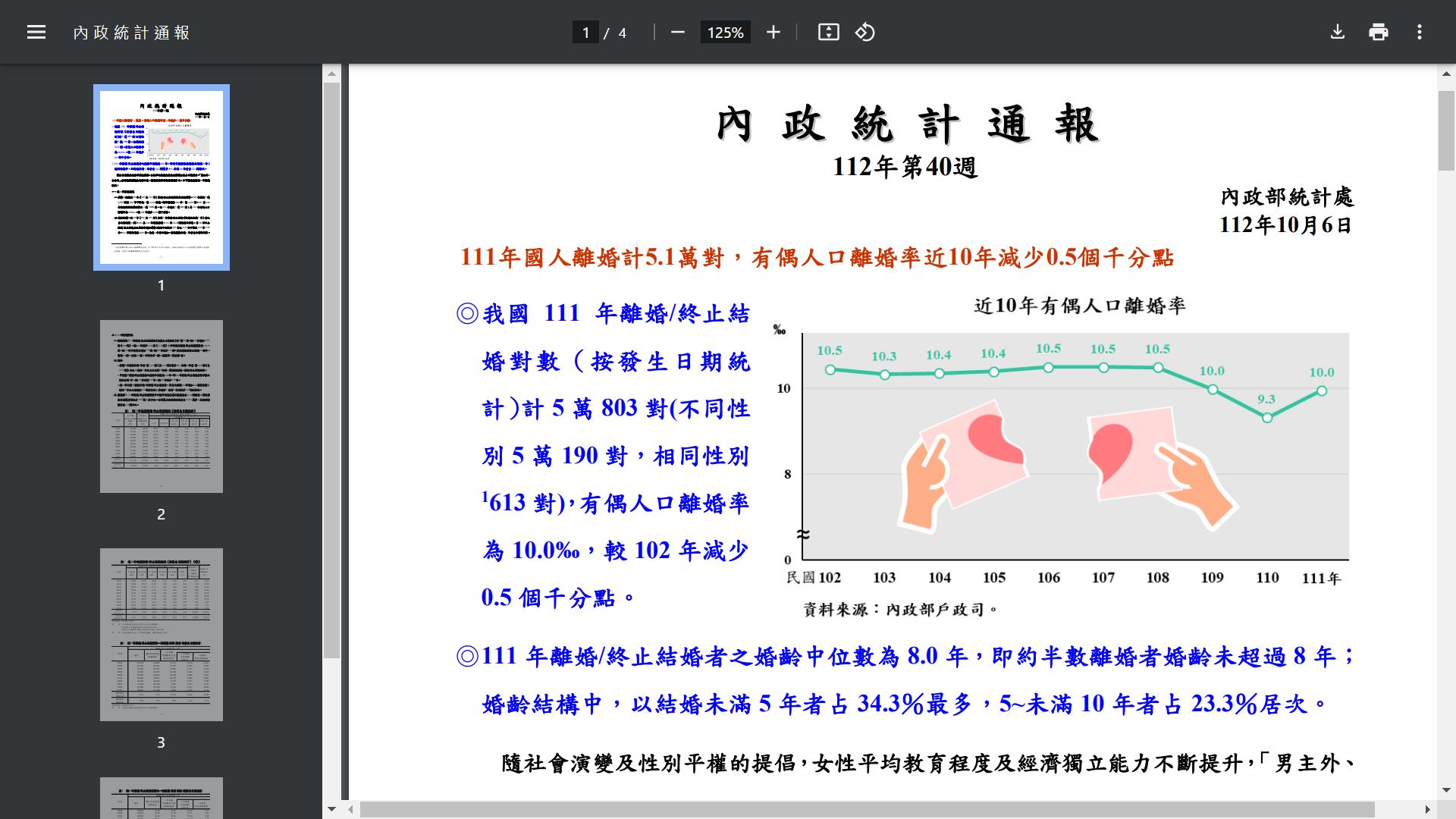This screenshot has width=1456, height=819.
Task: Click the line 婚齡結構中，以結婚未滿 5 年者占 34.3%最多
Action: (726, 704)
